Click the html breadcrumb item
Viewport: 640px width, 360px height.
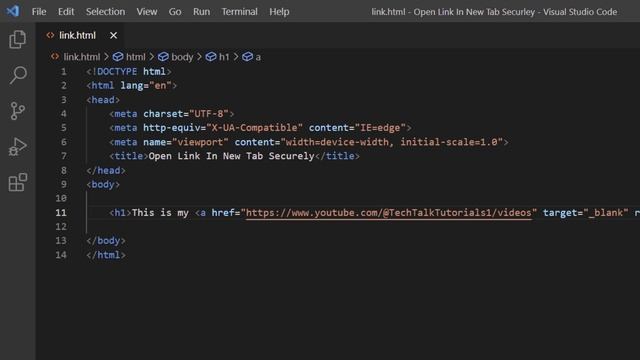click(129, 57)
